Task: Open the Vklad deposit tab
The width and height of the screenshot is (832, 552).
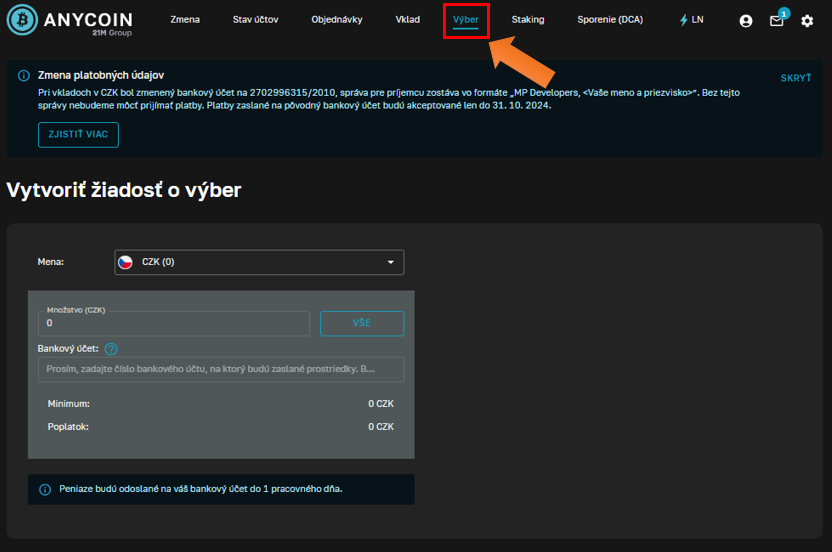Action: [x=408, y=20]
